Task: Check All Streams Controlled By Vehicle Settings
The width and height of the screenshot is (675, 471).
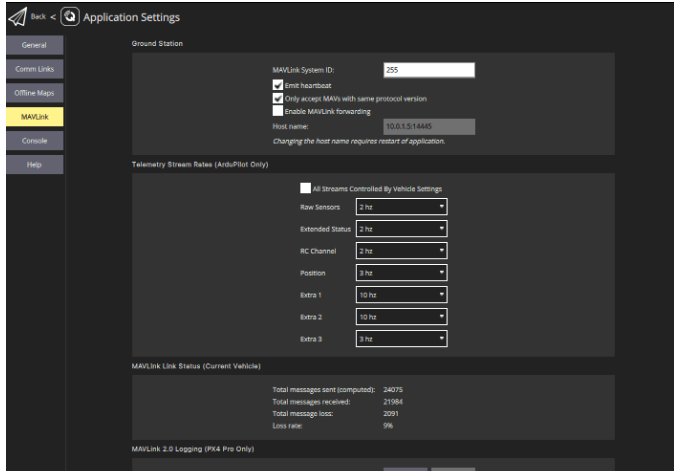Action: 306,188
